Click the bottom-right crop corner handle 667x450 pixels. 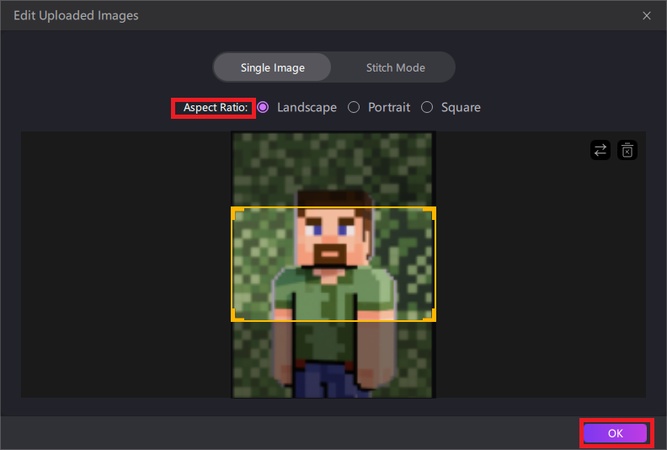[431, 317]
